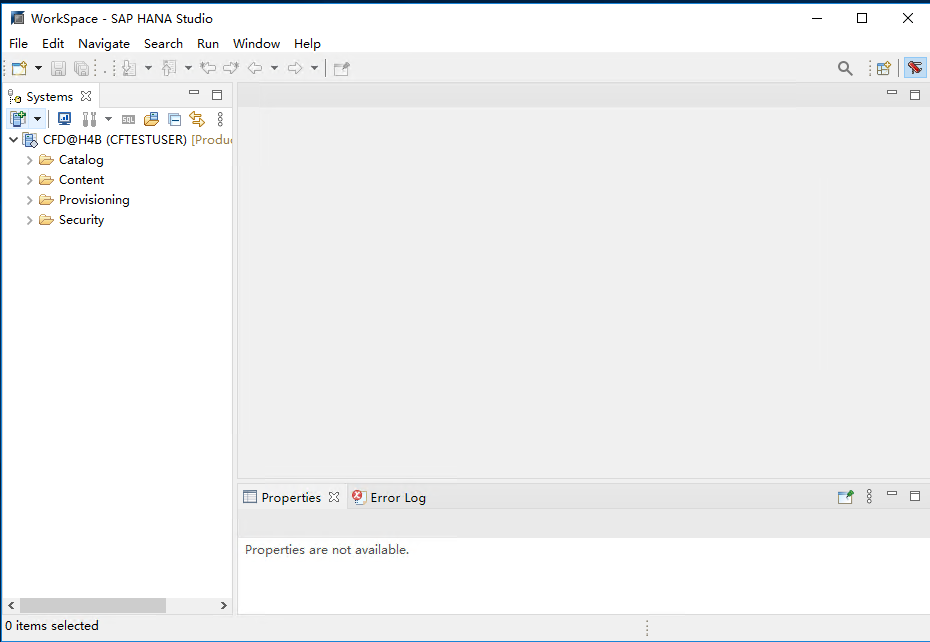
Task: Click the Properties view menu dots
Action: tap(868, 496)
